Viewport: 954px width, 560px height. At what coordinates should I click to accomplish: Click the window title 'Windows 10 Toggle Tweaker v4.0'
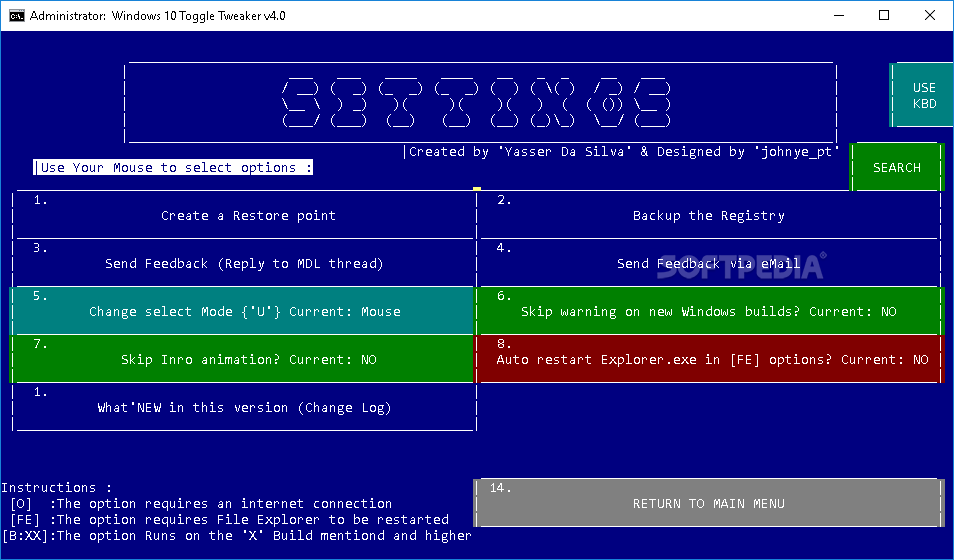coord(198,16)
